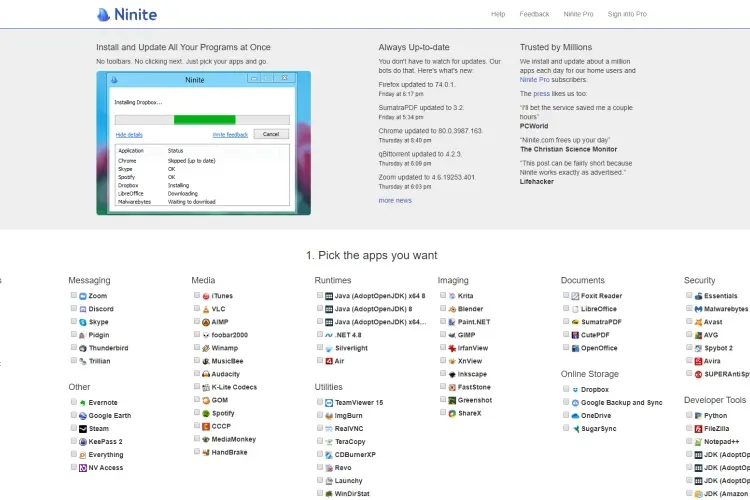Select the IrfanView label
Image resolution: width=750 pixels, height=500 pixels.
pyautogui.click(x=473, y=348)
